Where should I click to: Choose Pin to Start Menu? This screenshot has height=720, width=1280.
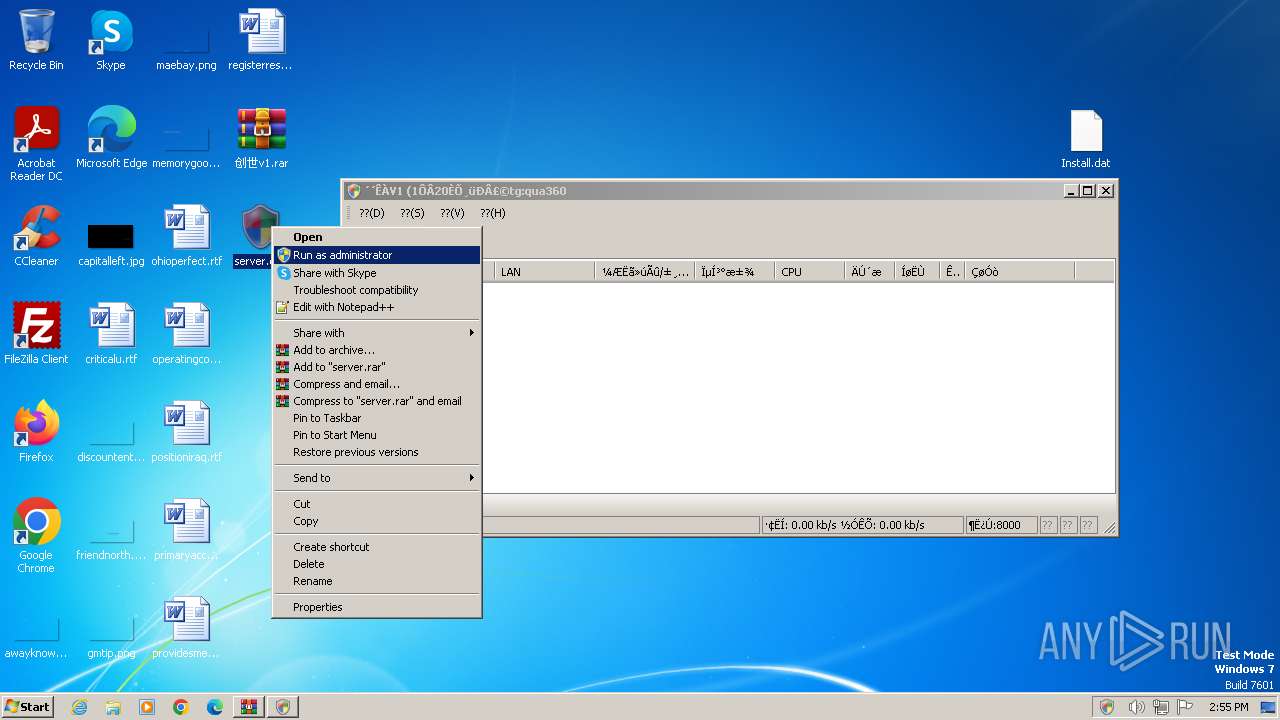tap(377, 435)
